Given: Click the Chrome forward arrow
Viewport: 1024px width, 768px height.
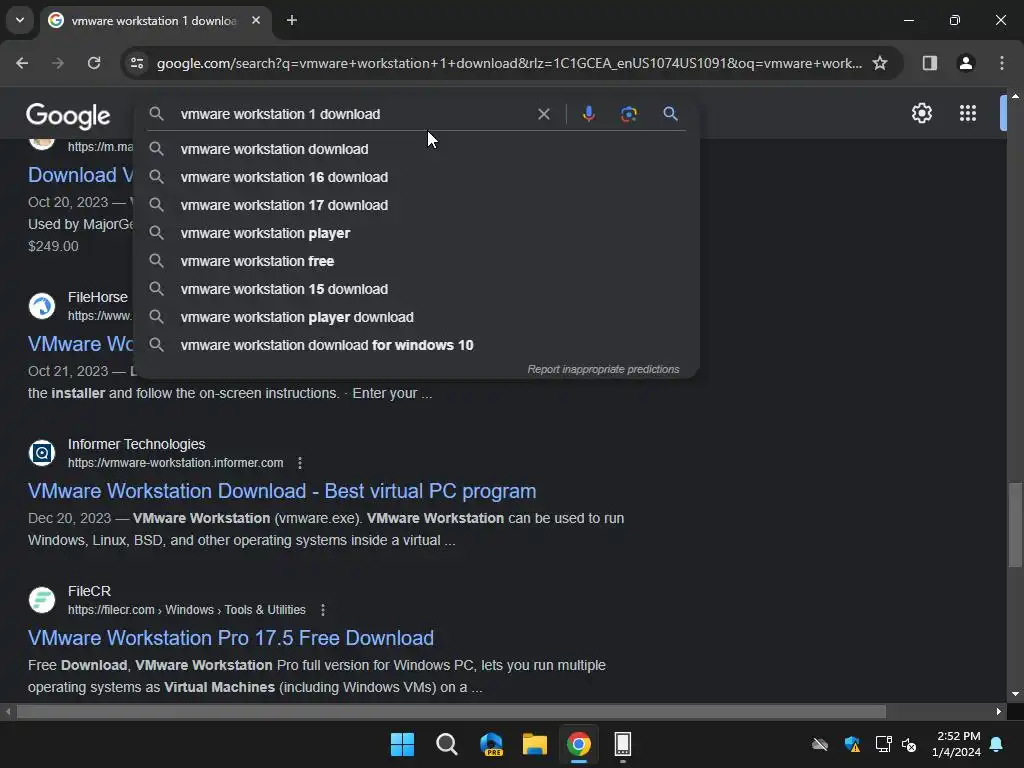Looking at the screenshot, I should coord(58,63).
